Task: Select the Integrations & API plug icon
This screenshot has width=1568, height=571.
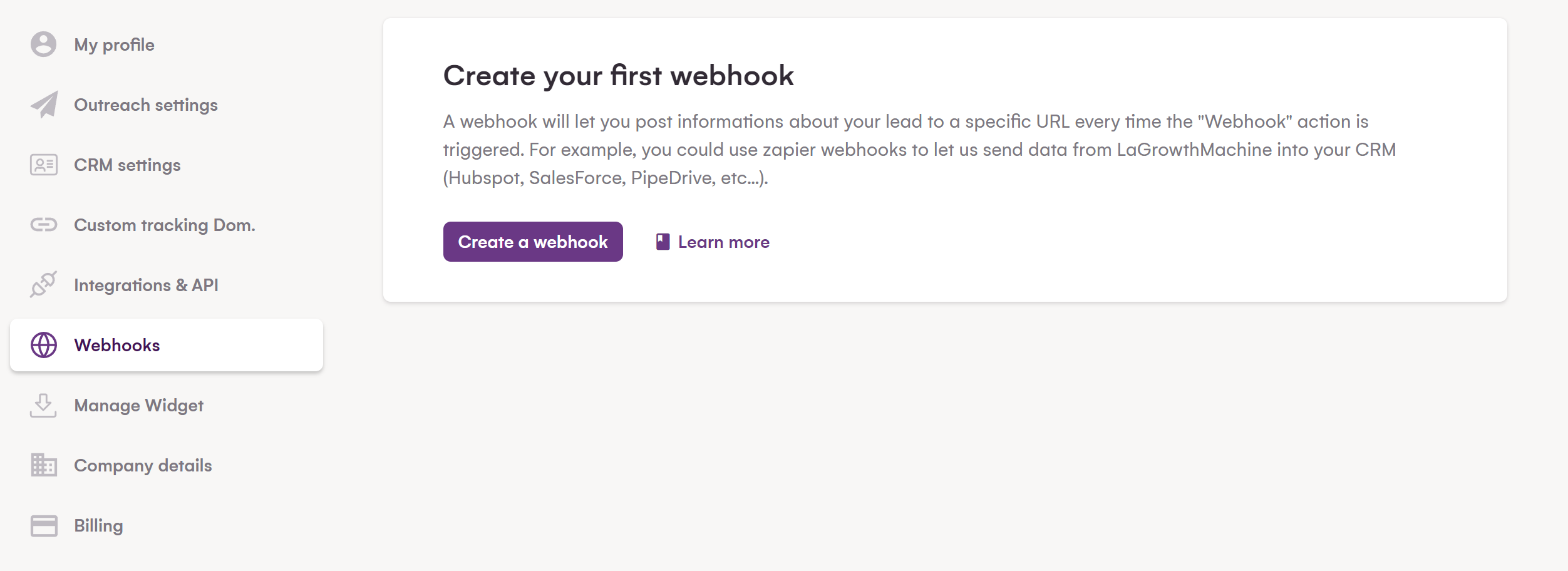Action: 43,285
